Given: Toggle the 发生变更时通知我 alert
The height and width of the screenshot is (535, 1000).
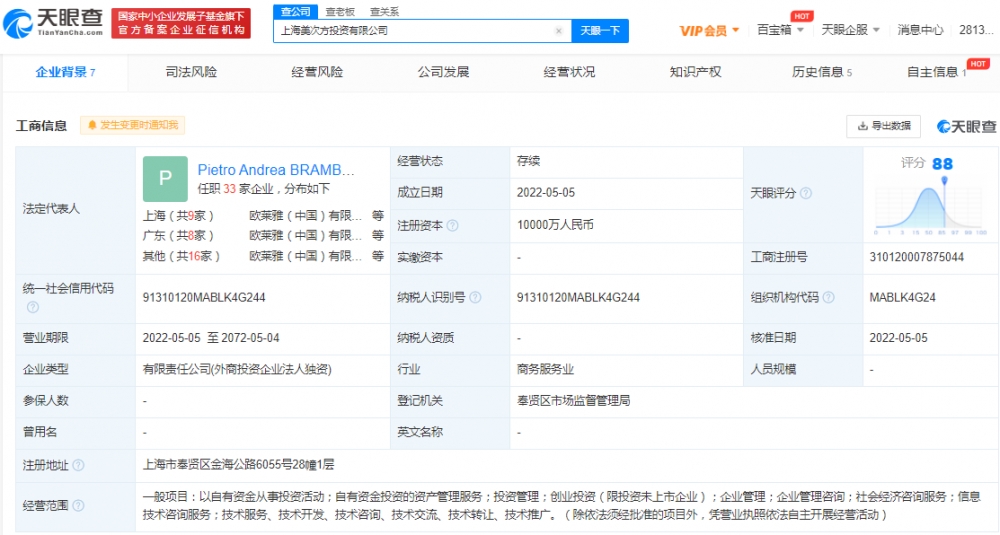Looking at the screenshot, I should tap(133, 125).
